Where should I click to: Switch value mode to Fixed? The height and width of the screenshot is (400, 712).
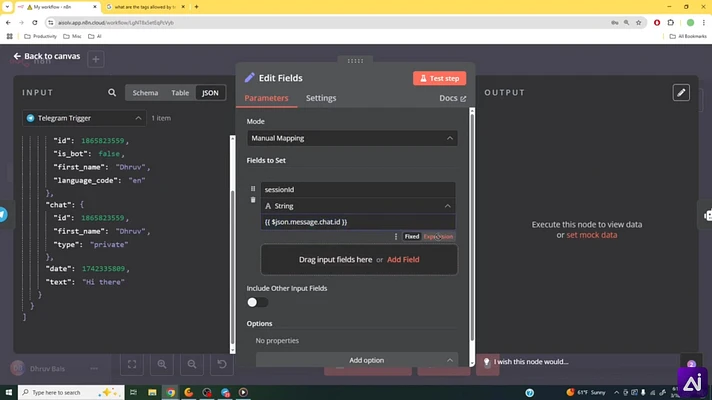pyautogui.click(x=412, y=237)
